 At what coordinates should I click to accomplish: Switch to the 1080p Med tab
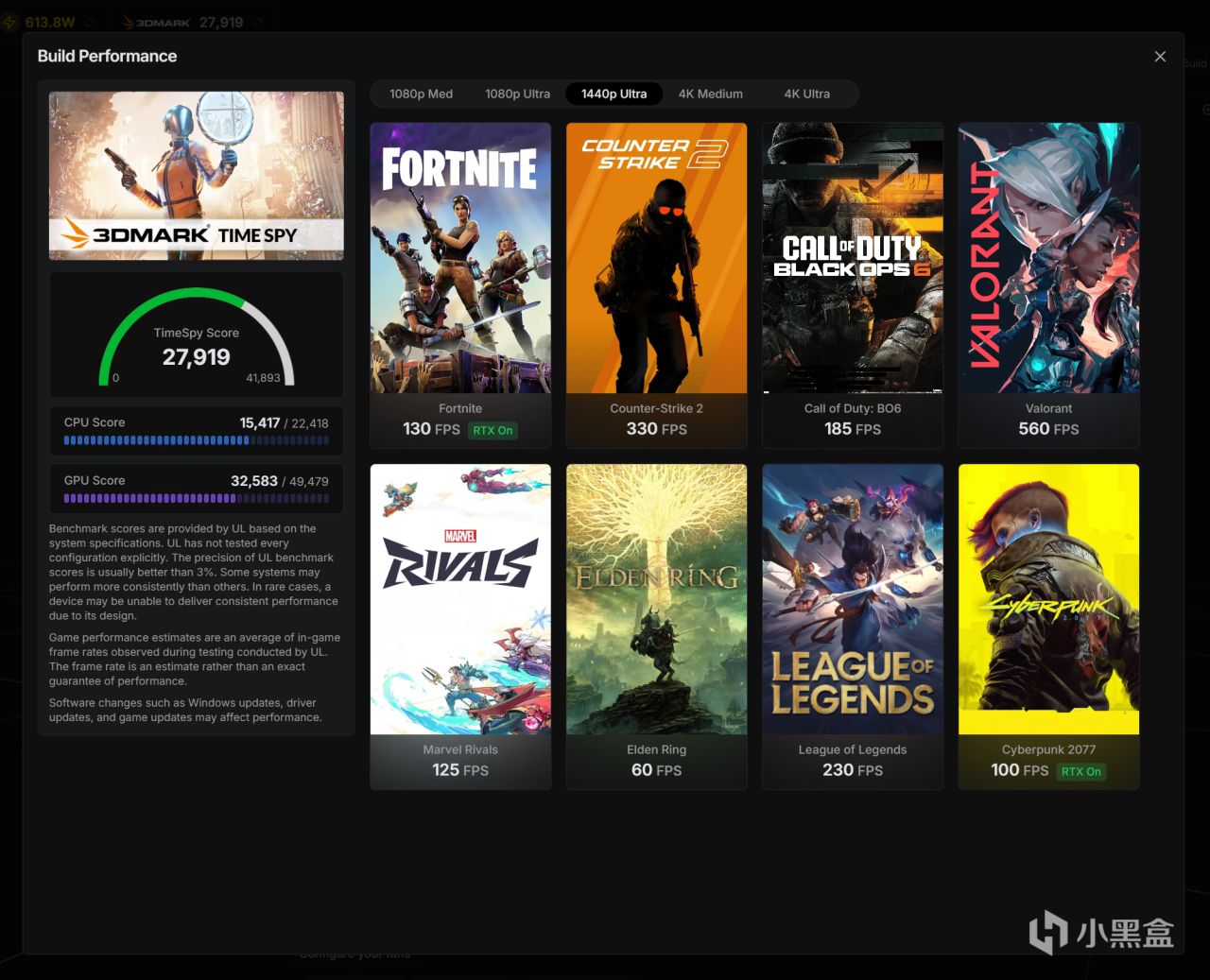coord(421,94)
